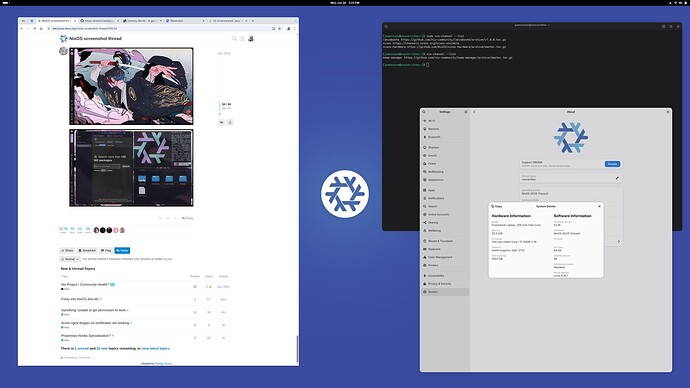Select Apps in Settings sidebar
The image size is (690, 388).
click(445, 190)
